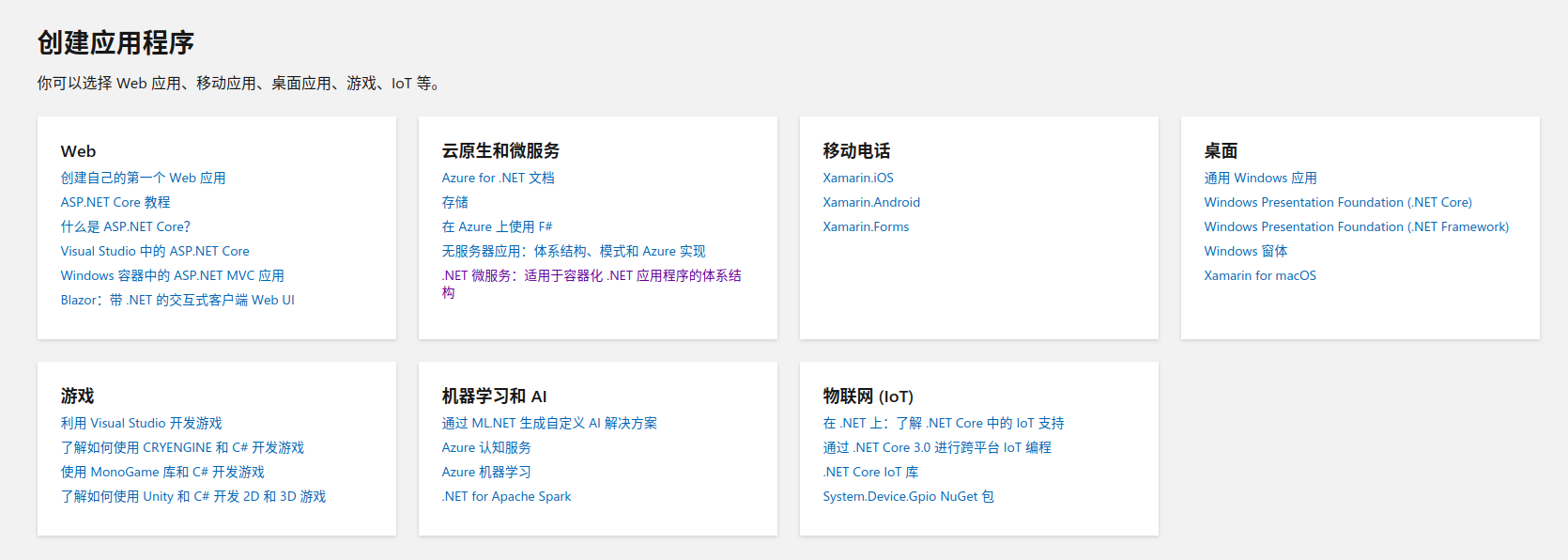
Task: Open the CRYENGINE 和 C# 开发游戏 link
Action: [x=182, y=447]
